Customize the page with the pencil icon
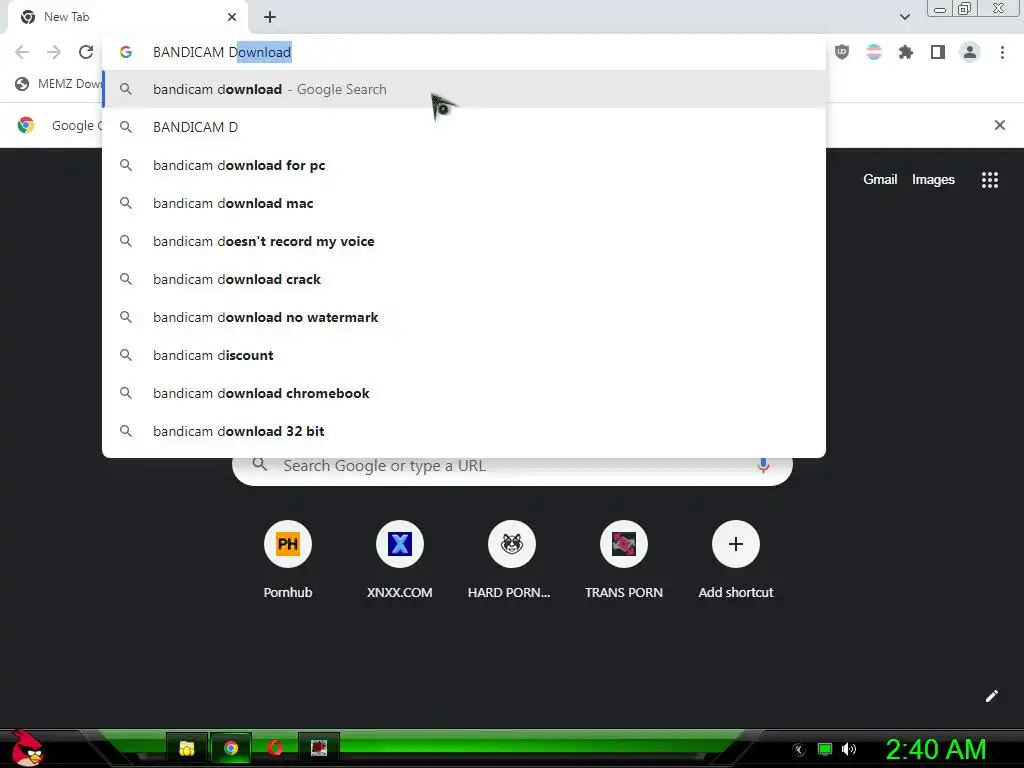Image resolution: width=1024 pixels, height=768 pixels. [991, 696]
